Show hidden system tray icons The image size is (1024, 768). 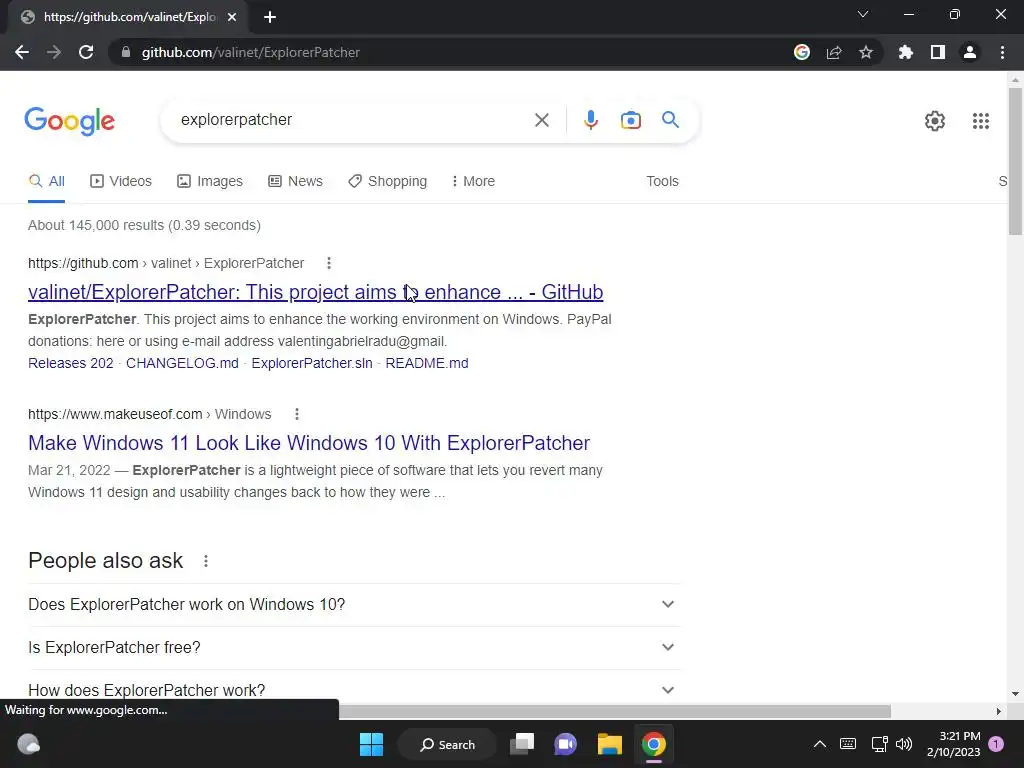(x=820, y=744)
